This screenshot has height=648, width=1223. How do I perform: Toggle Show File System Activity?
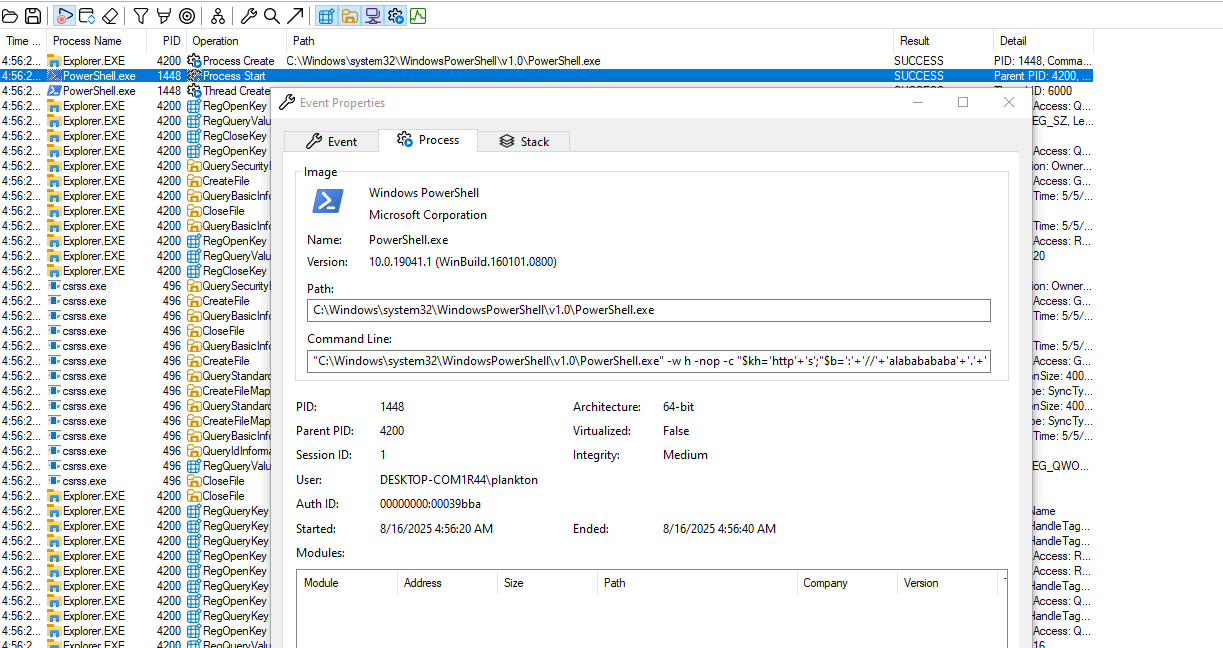tap(349, 16)
